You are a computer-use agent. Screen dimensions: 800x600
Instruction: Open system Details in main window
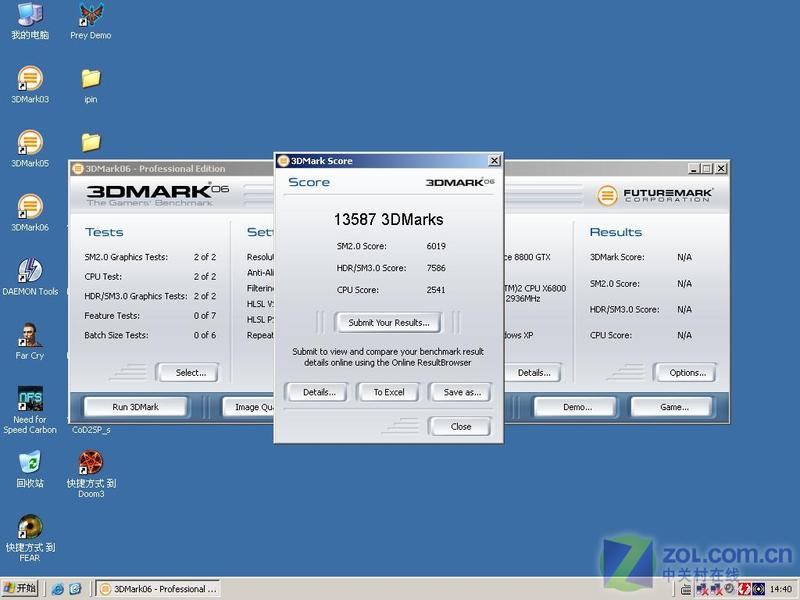533,373
